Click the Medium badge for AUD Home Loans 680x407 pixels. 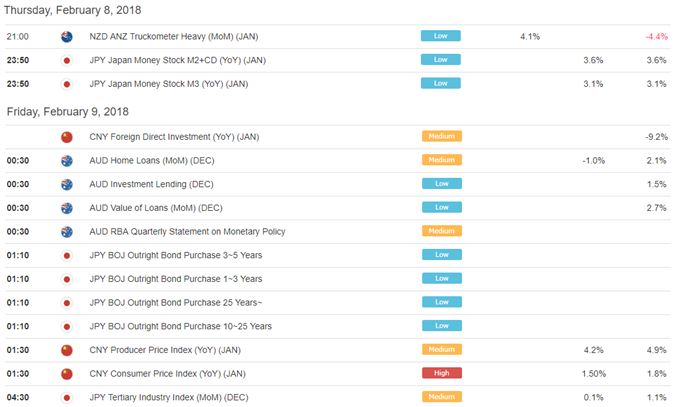441,160
